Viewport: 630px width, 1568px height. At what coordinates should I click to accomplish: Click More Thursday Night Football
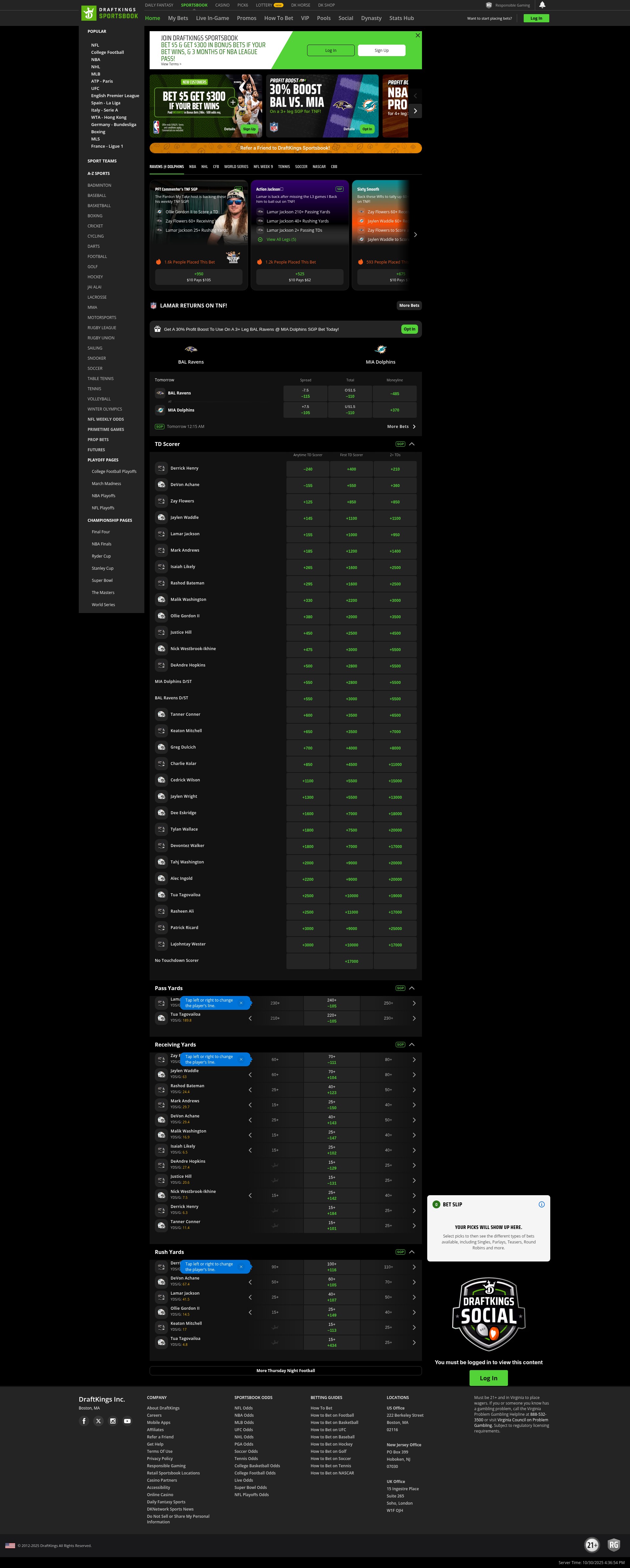click(285, 1371)
